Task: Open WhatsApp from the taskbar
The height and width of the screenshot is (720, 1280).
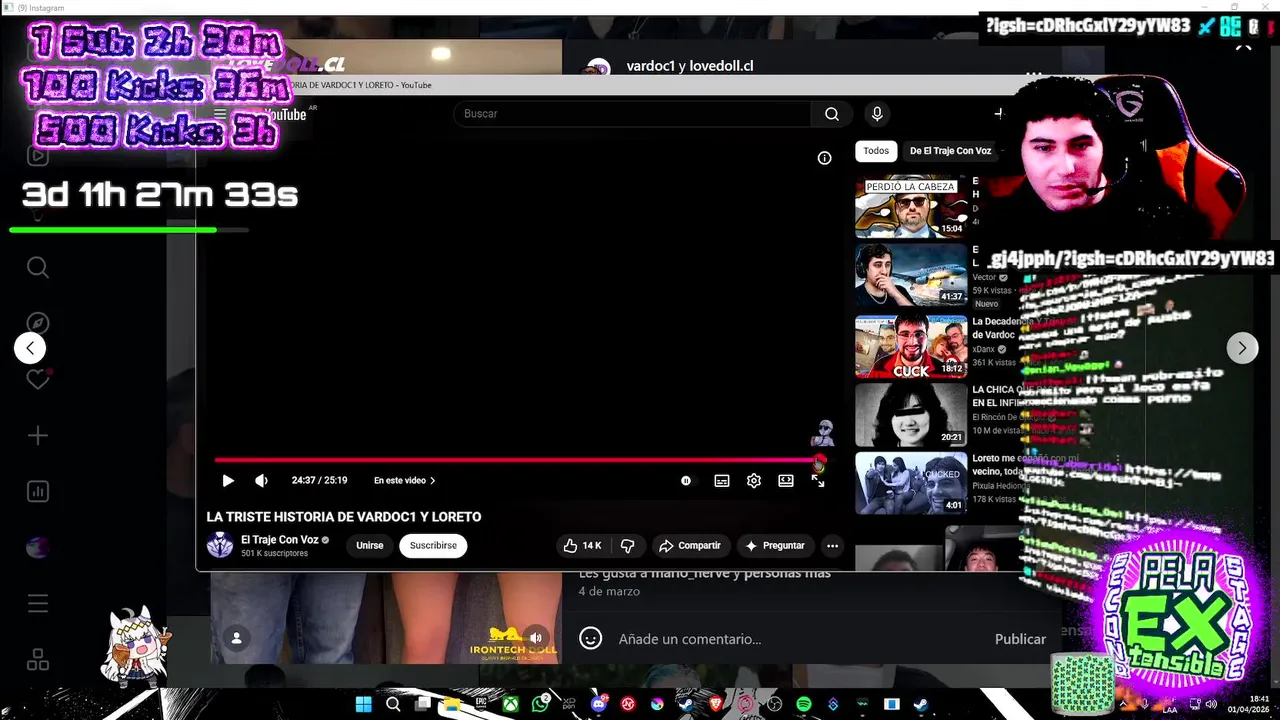Action: coord(540,704)
